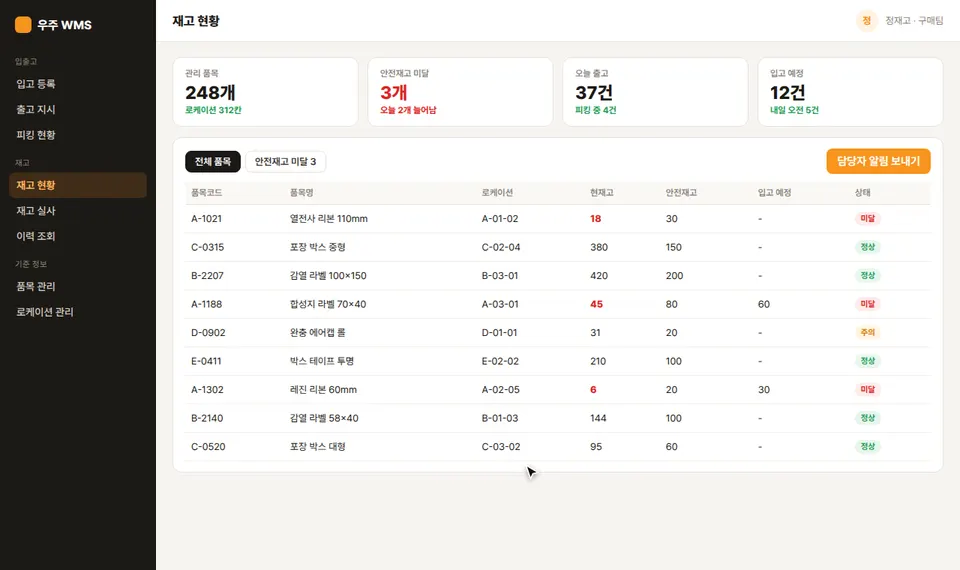Screen dimensions: 960x570
Task: Open 이력 조회 menu item
Action: pyautogui.click(x=78, y=236)
